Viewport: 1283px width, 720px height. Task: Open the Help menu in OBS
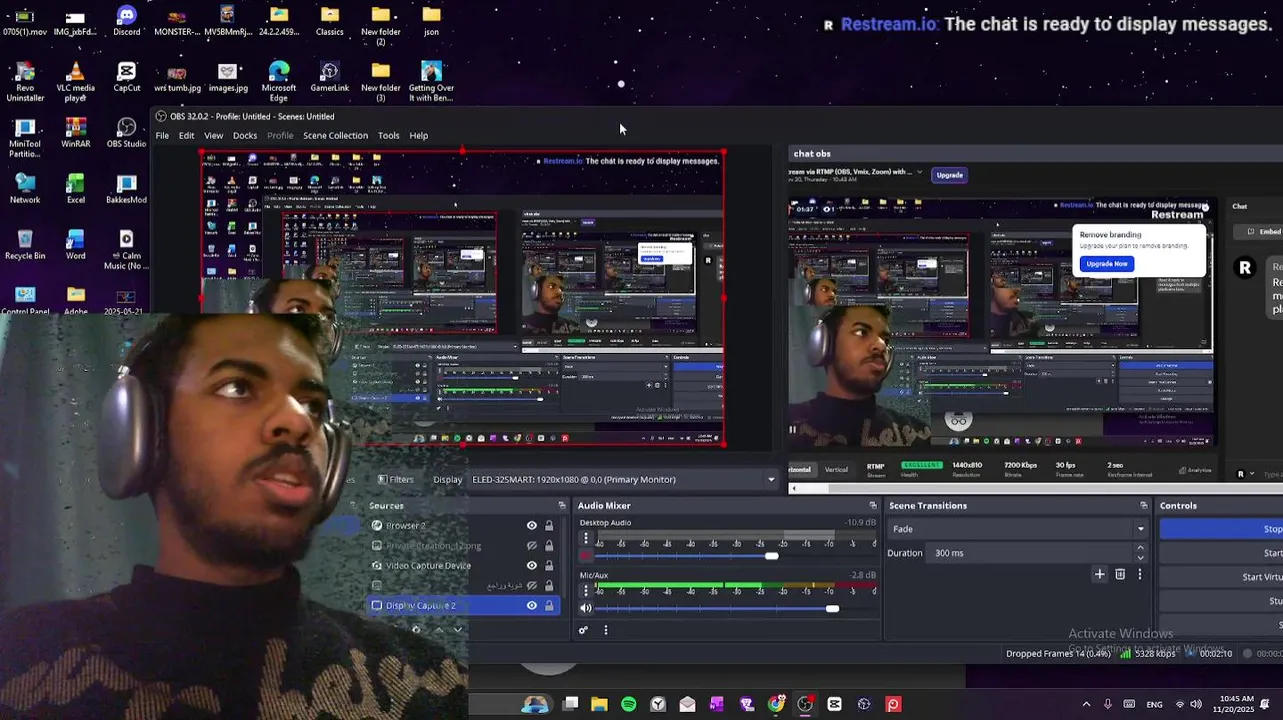(418, 136)
